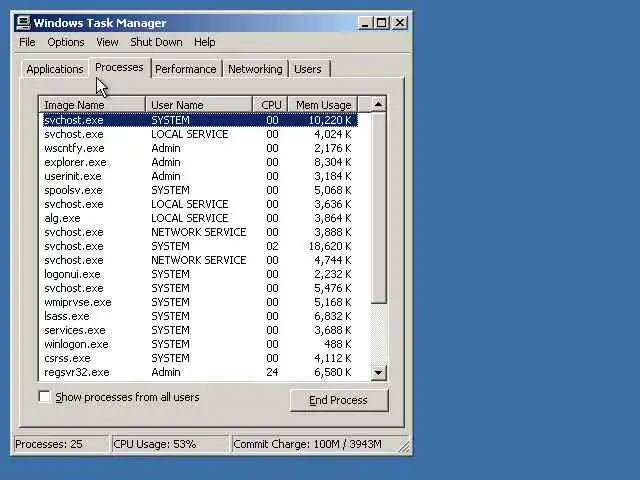
Task: Select the wscntfy.exe process
Action: (x=200, y=148)
